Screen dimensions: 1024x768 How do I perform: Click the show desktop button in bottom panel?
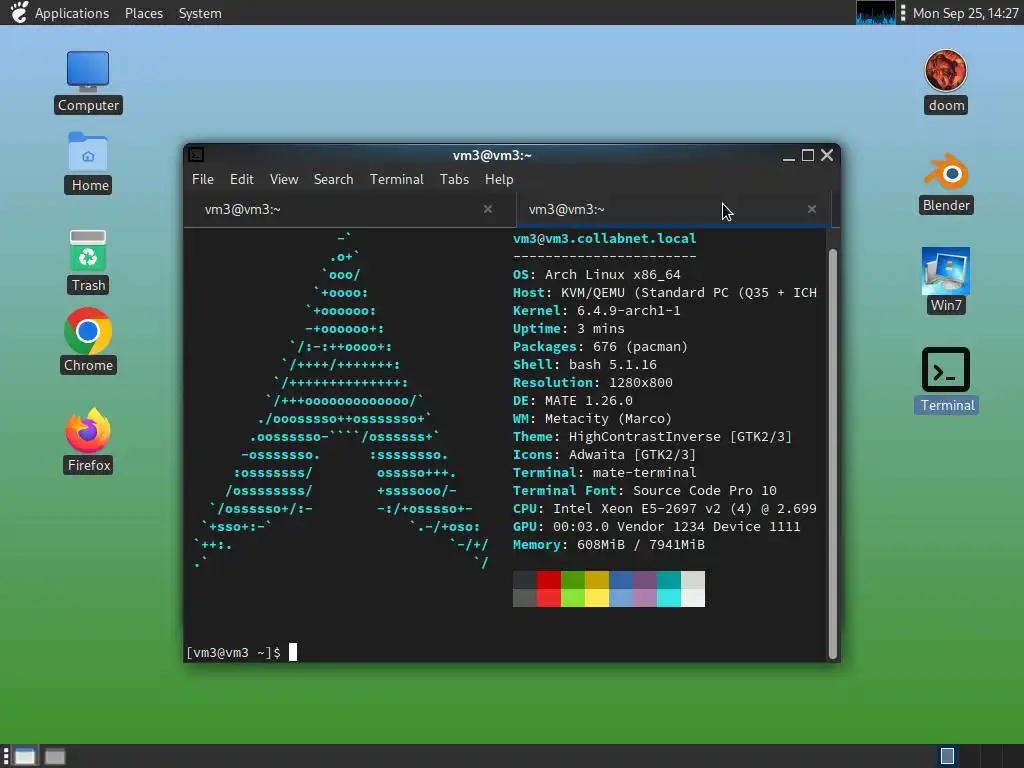click(24, 756)
